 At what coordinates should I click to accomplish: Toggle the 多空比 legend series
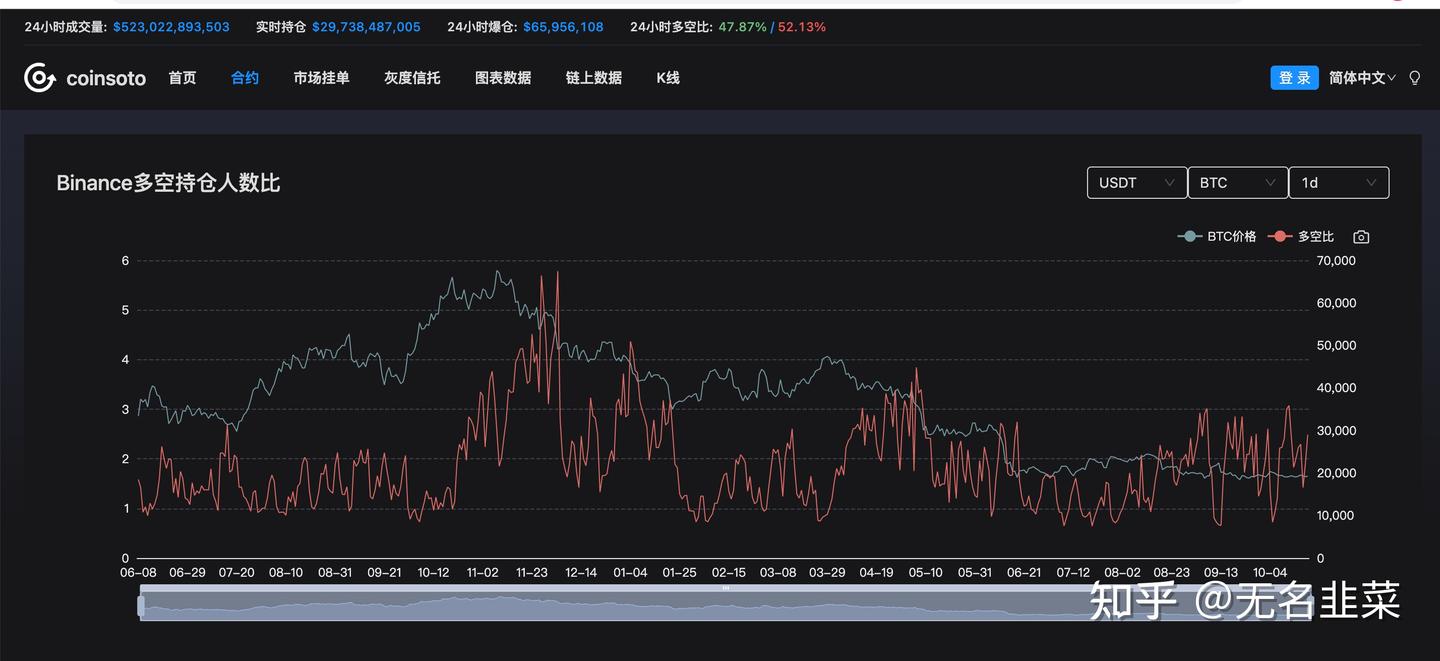tap(1301, 237)
